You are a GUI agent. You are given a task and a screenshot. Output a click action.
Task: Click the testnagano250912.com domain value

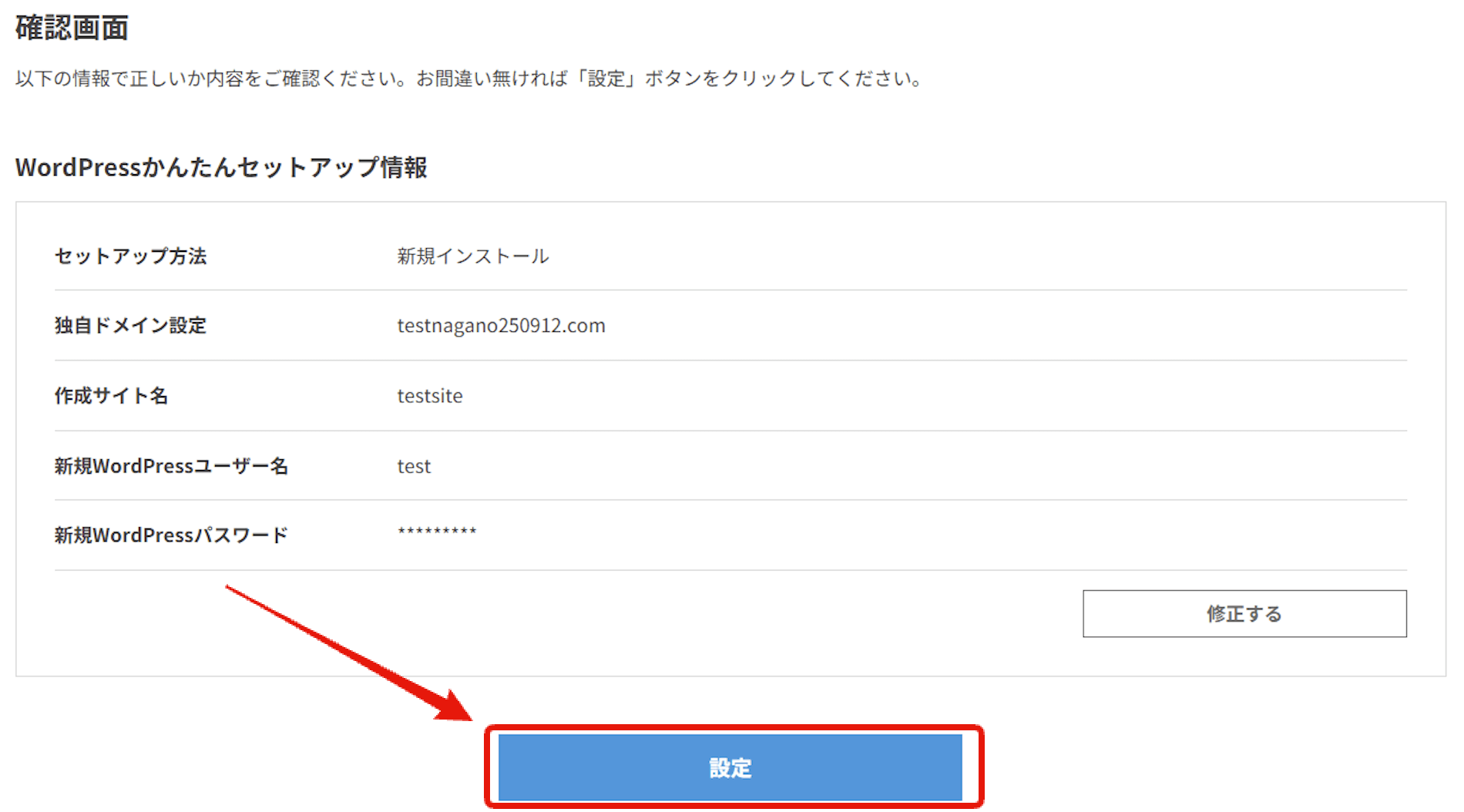coord(501,326)
